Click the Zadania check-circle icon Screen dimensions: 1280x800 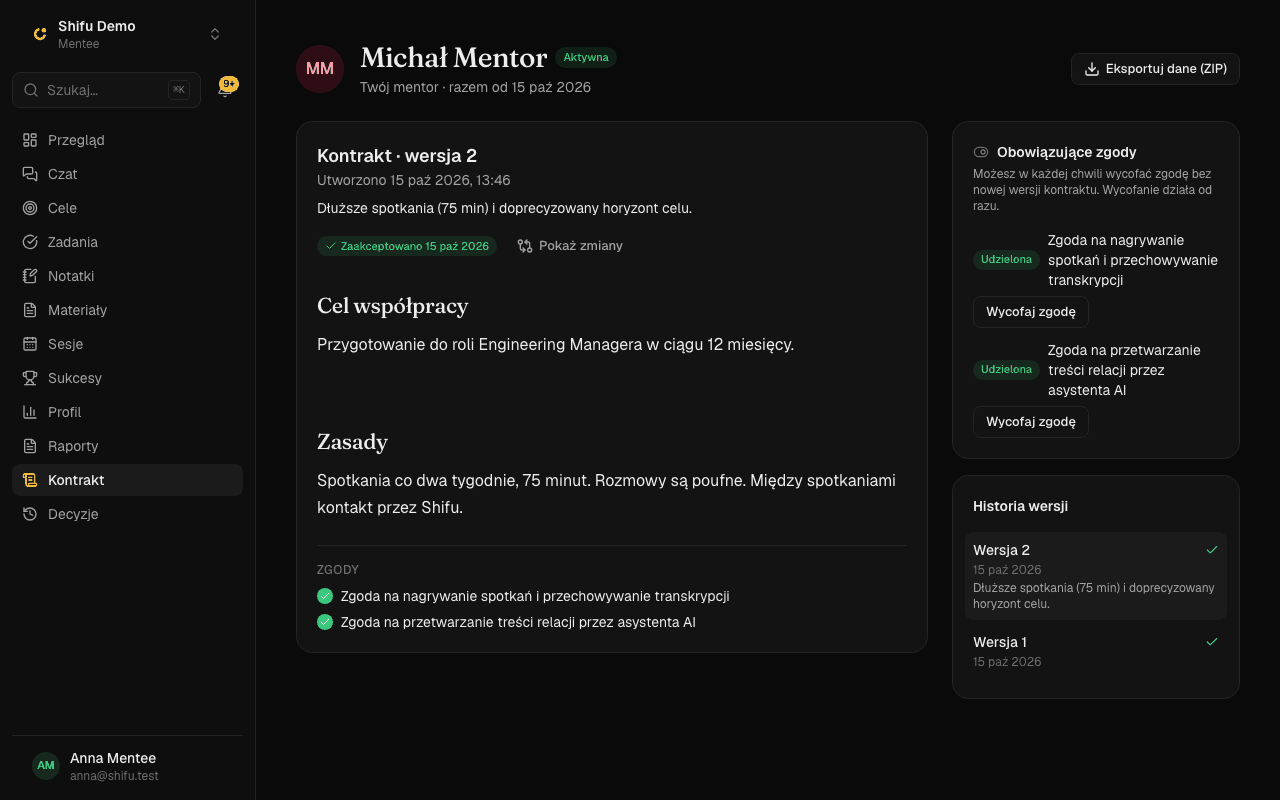(30, 242)
